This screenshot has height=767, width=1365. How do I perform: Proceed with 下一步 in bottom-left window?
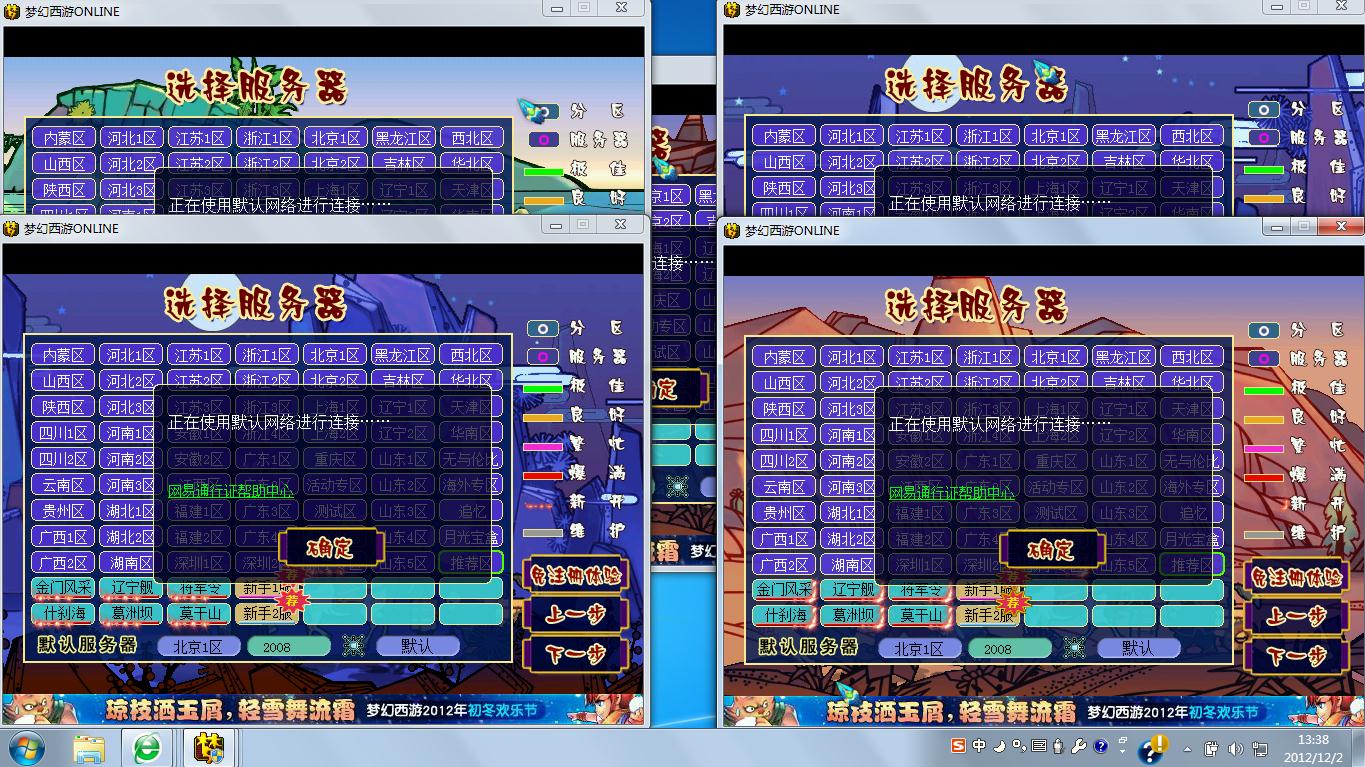pos(575,654)
